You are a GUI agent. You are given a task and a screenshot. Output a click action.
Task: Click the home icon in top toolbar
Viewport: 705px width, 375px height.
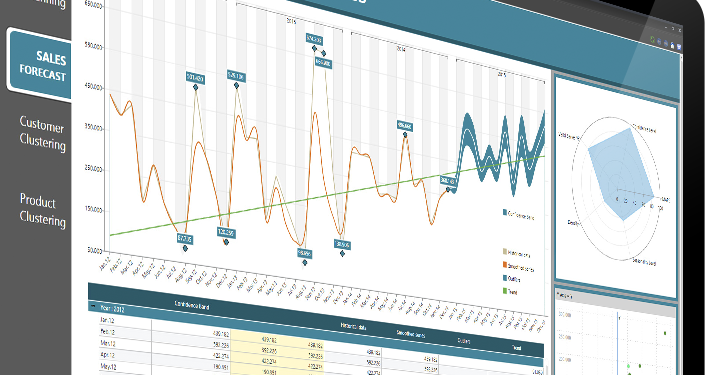click(x=672, y=45)
